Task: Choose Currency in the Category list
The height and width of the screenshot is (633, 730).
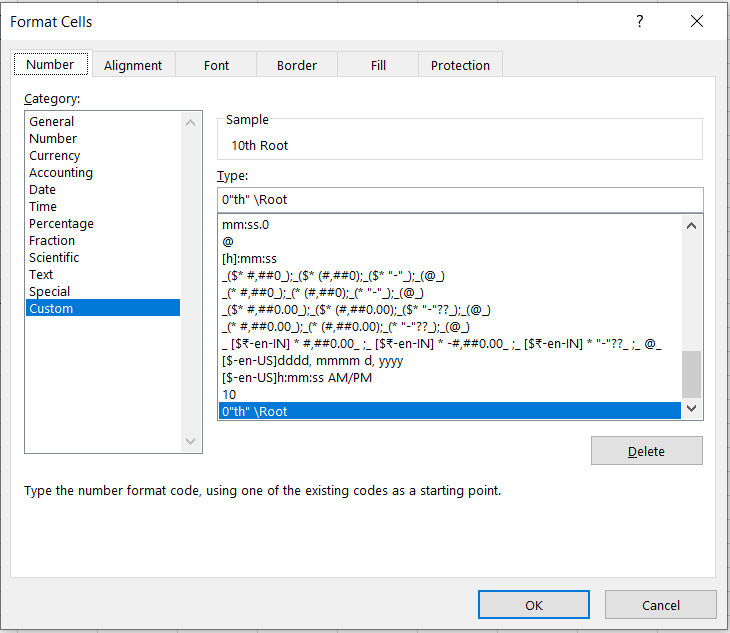Action: pyautogui.click(x=55, y=156)
